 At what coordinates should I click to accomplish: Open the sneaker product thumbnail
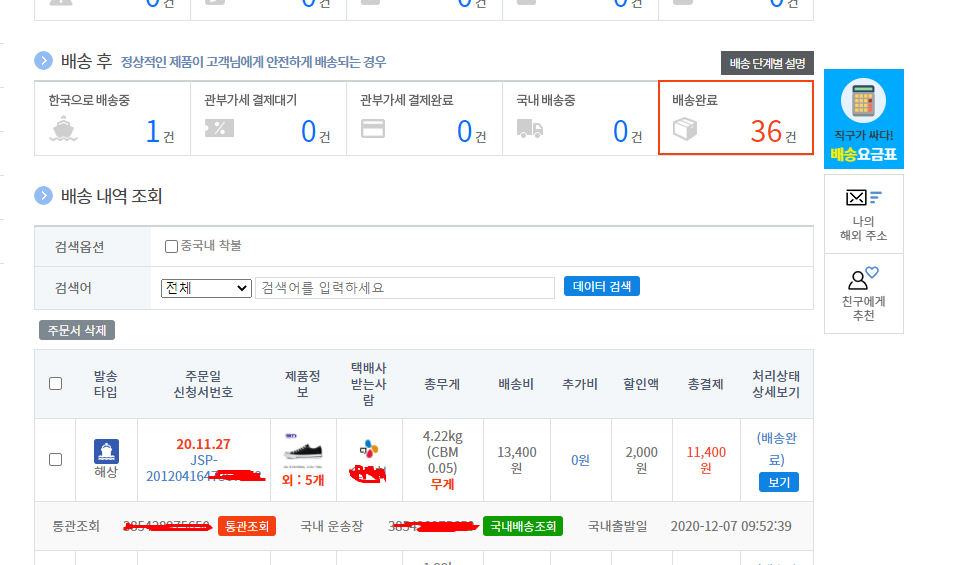point(303,450)
